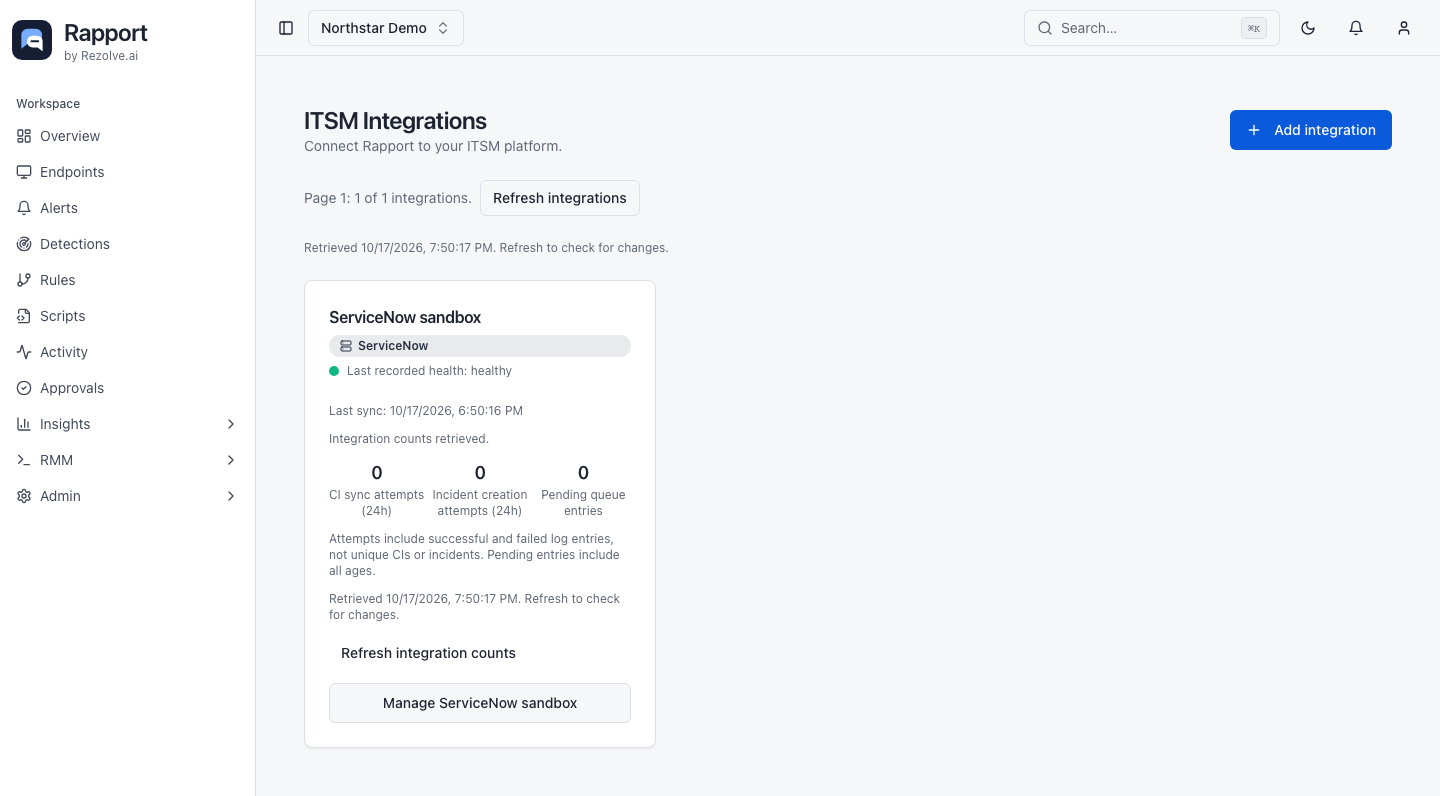Open the Rules page

128,280
